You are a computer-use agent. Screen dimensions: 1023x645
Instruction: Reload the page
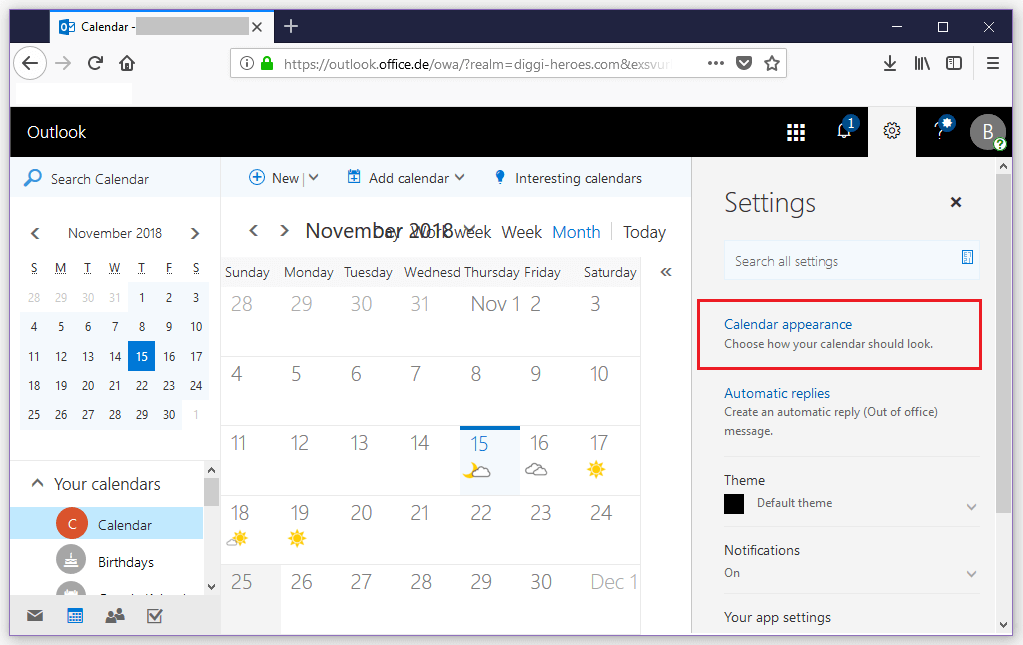[95, 63]
